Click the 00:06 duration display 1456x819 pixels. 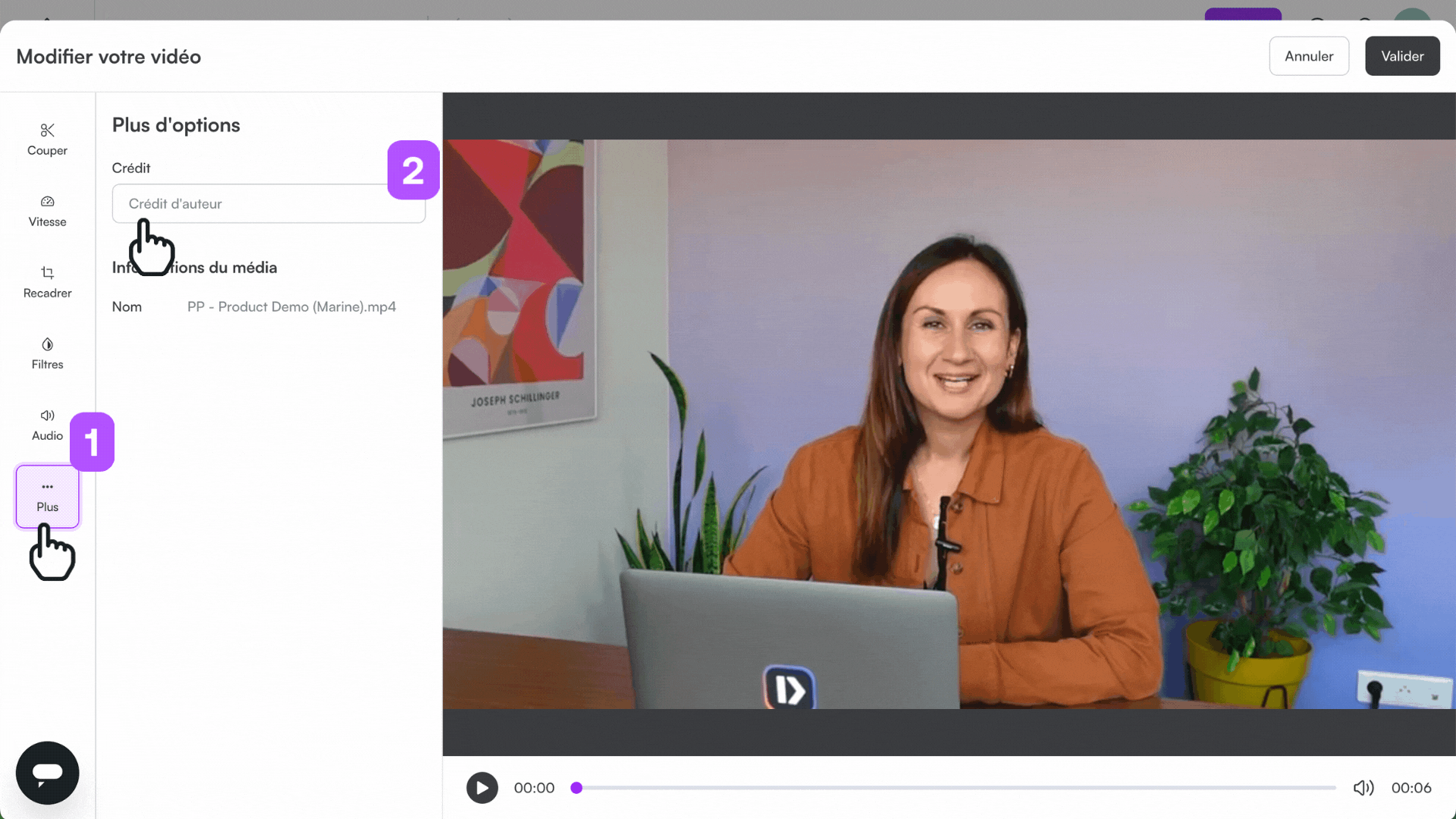coord(1412,788)
